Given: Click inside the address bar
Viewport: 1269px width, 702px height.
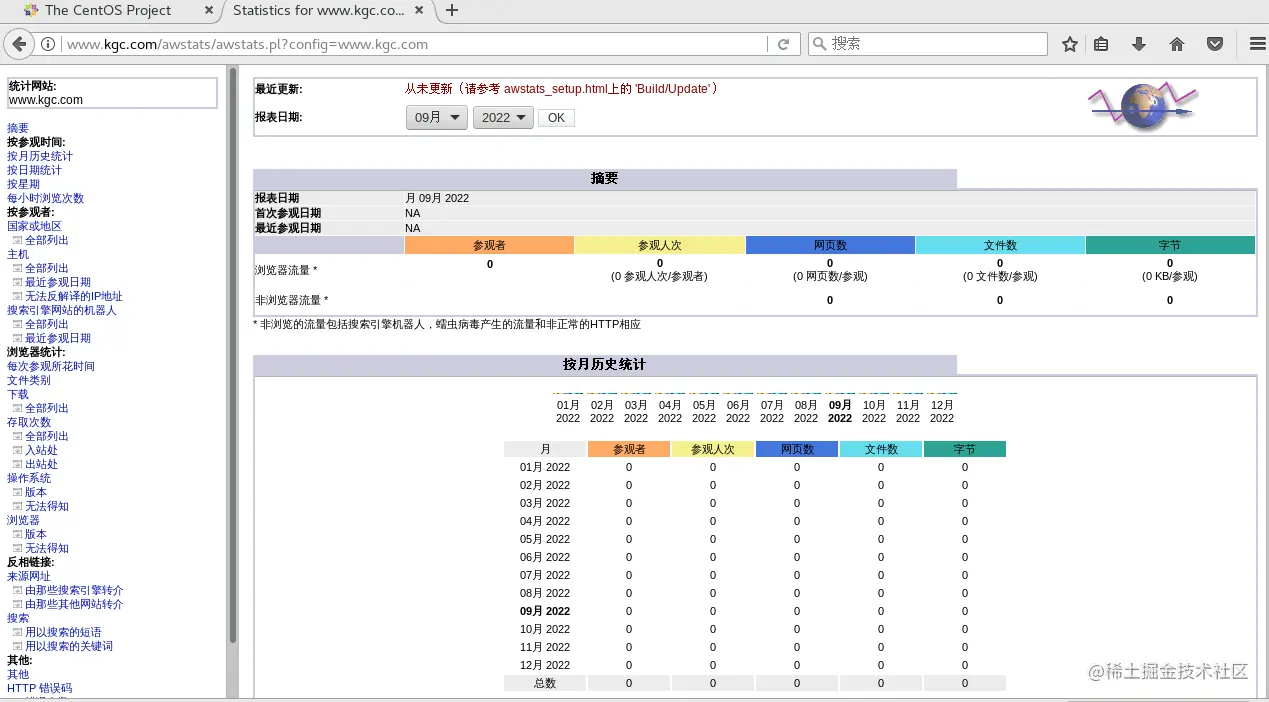Looking at the screenshot, I should pyautogui.click(x=400, y=44).
